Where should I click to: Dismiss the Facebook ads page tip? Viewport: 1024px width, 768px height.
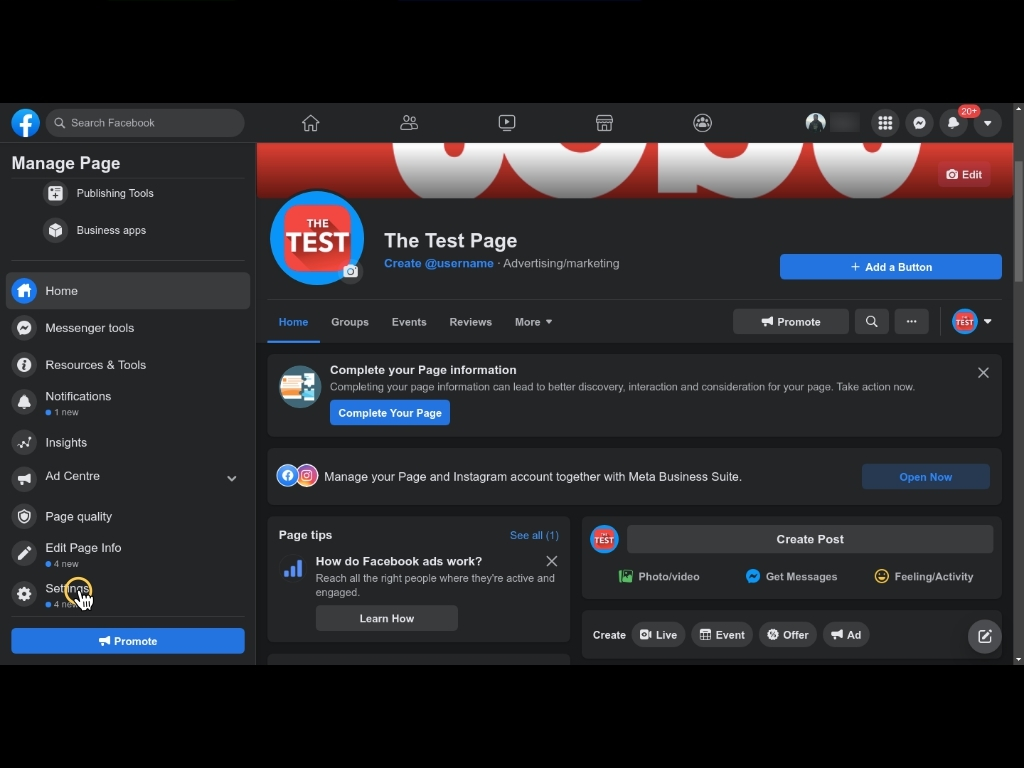(x=552, y=561)
